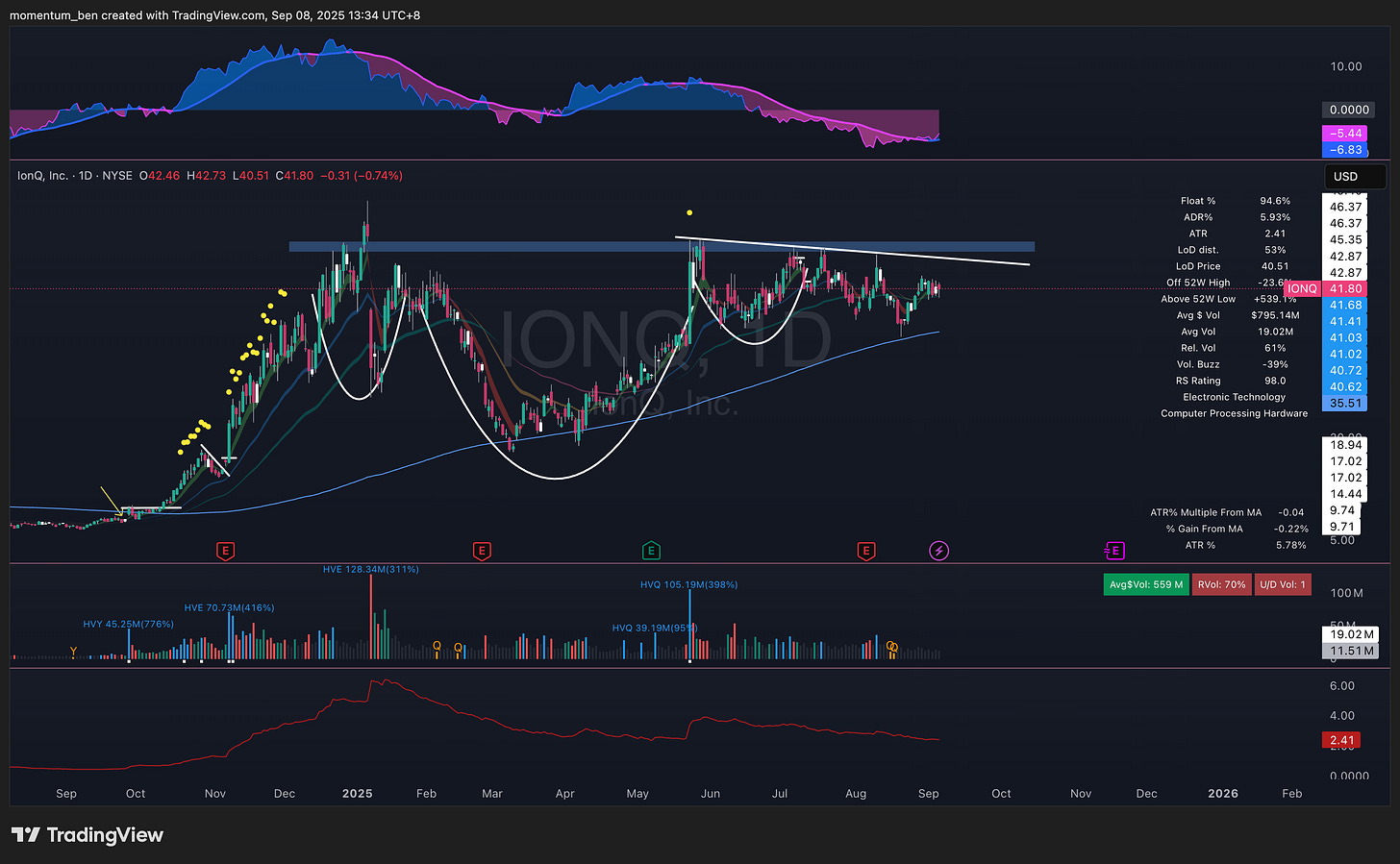Click the U/D Vol: 1 badge
Screen dimensions: 1400x864
[1282, 584]
